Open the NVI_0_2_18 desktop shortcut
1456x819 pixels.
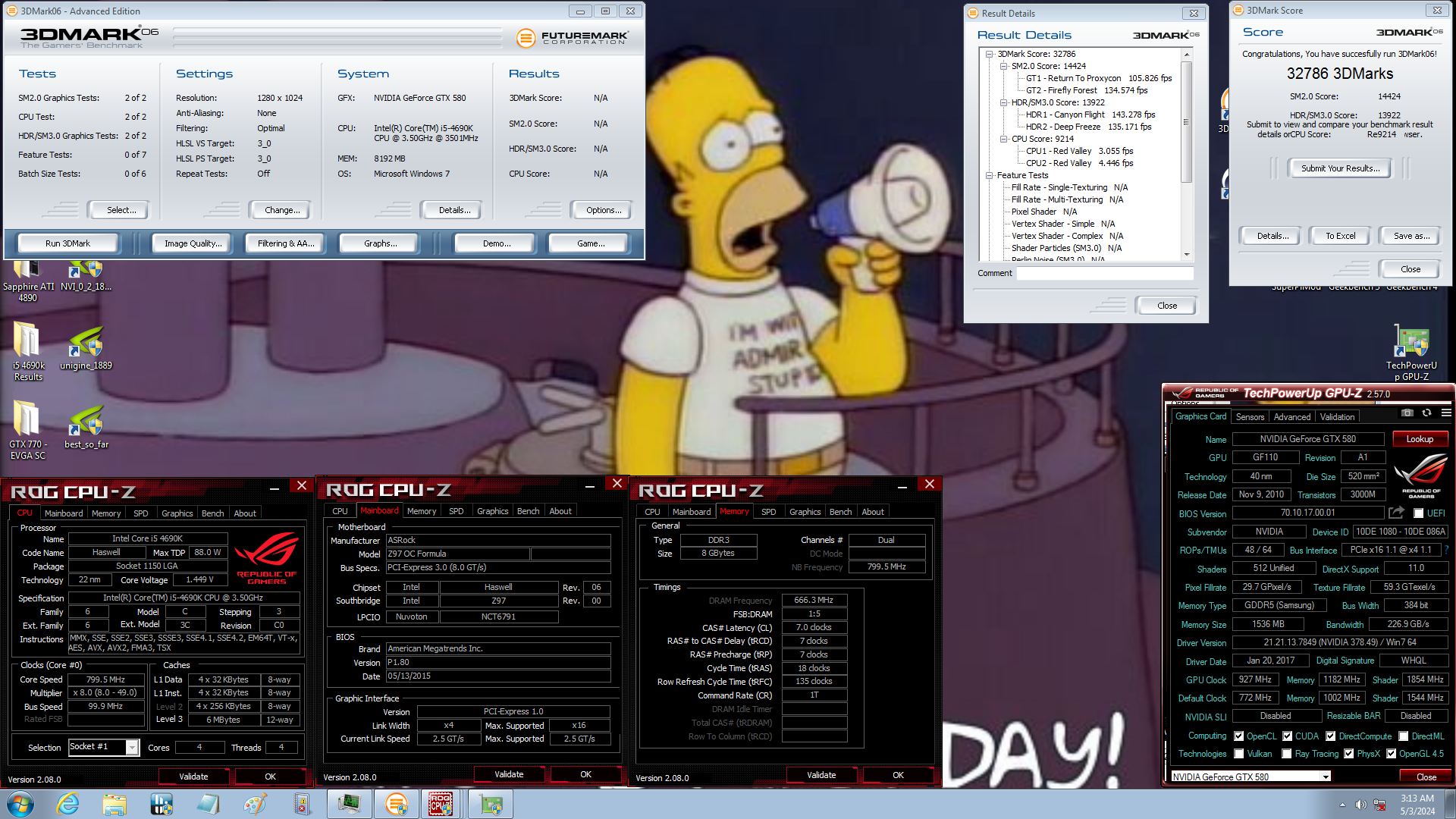(x=86, y=277)
